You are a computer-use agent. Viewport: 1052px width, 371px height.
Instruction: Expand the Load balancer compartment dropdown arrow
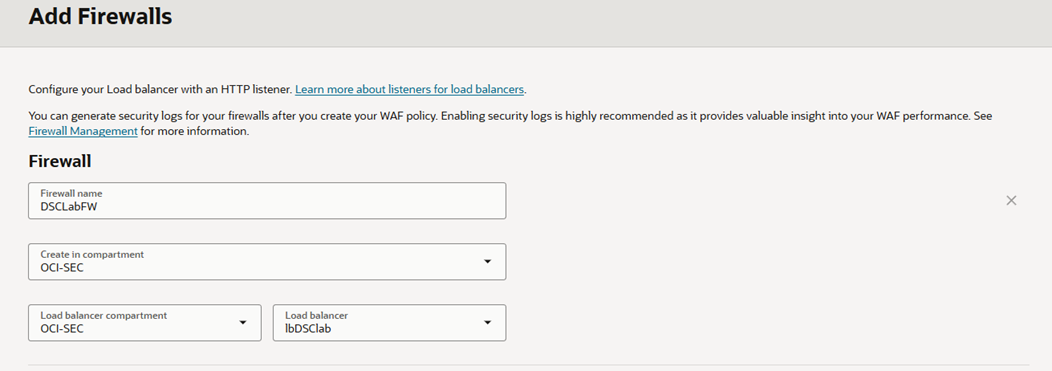[x=243, y=323]
